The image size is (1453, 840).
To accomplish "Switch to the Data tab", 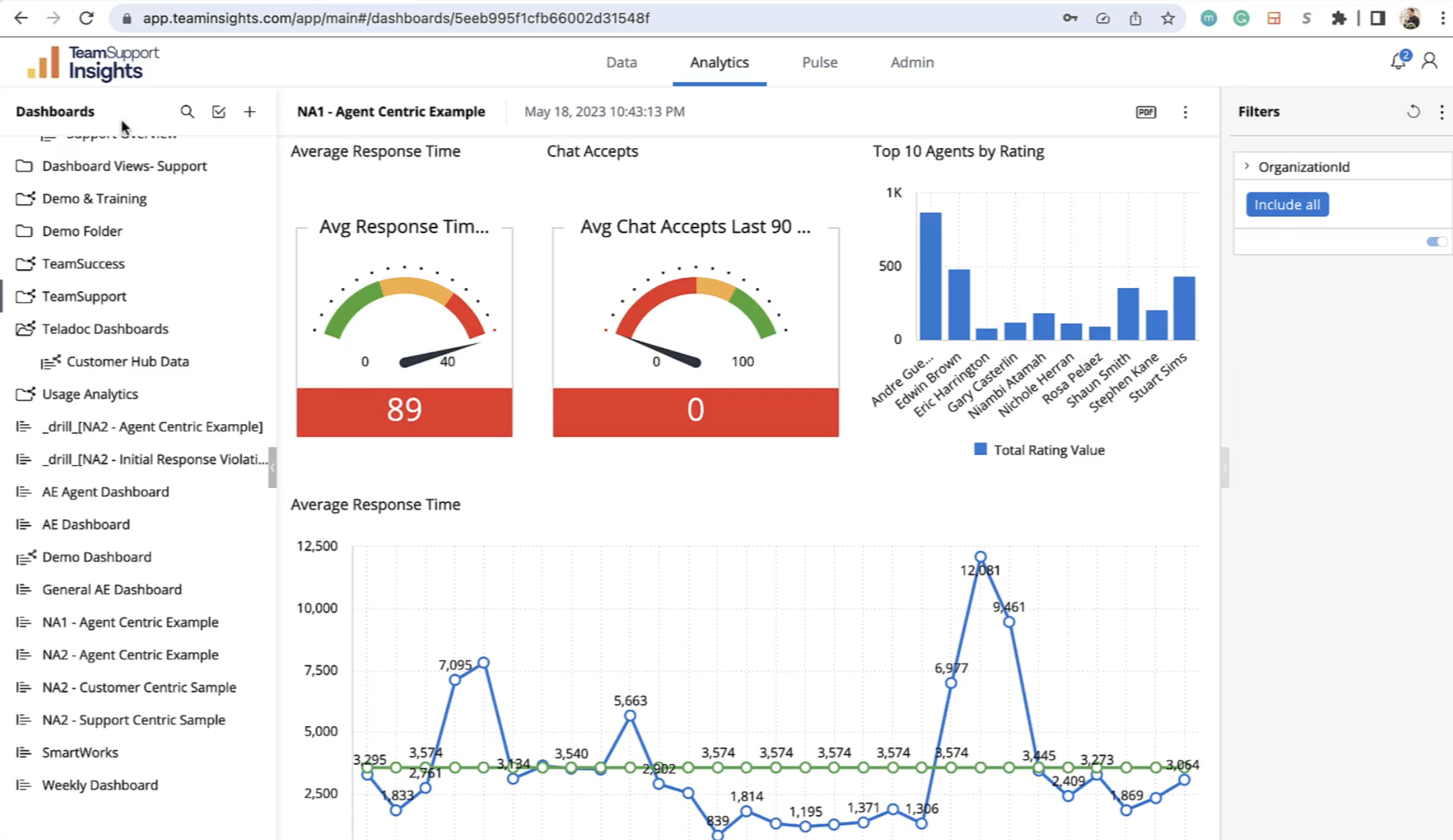I will (620, 61).
